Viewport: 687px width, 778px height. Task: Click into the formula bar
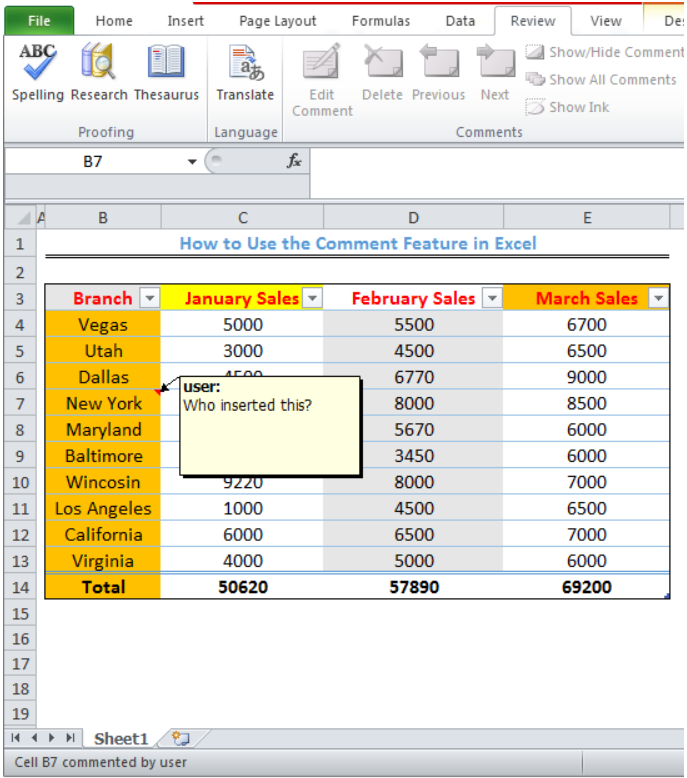[497, 173]
